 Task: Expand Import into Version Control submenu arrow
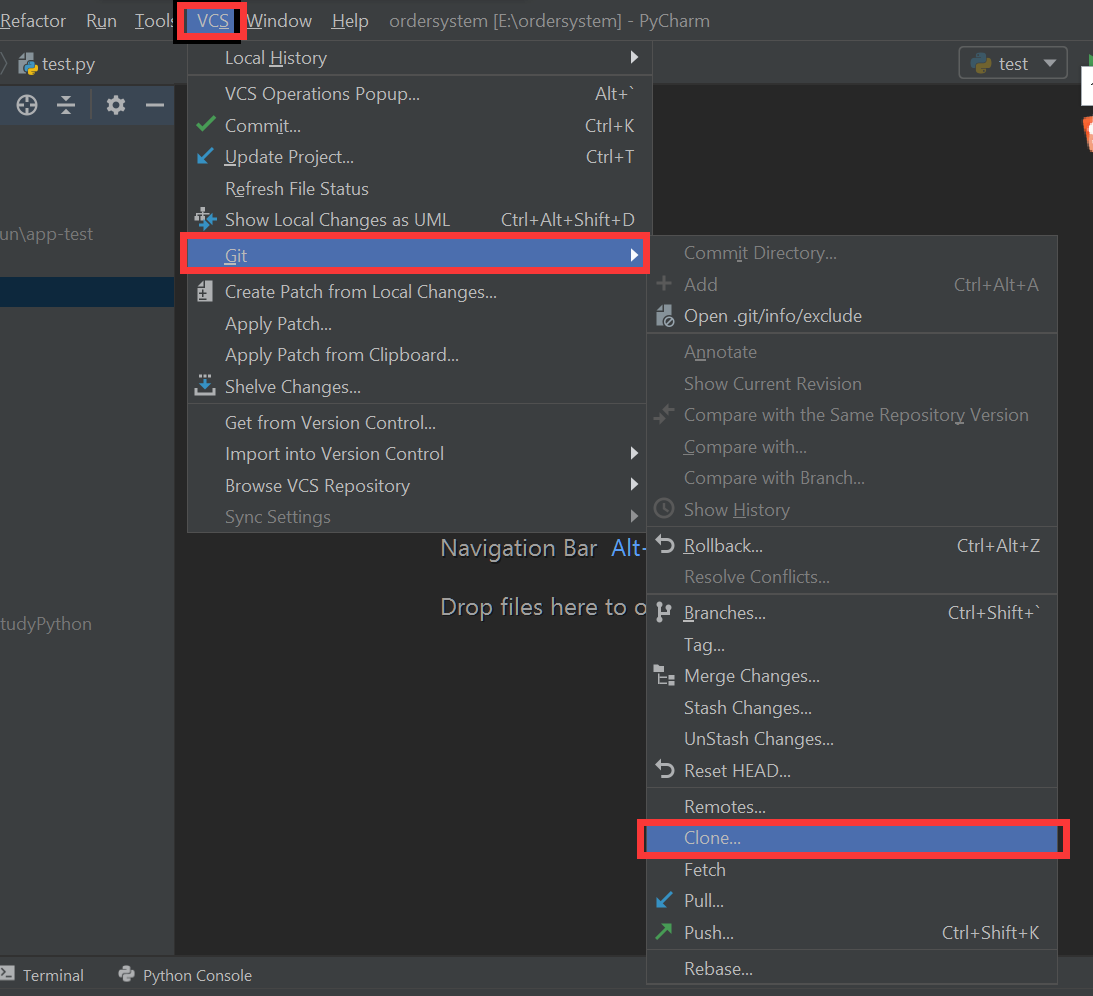(634, 453)
